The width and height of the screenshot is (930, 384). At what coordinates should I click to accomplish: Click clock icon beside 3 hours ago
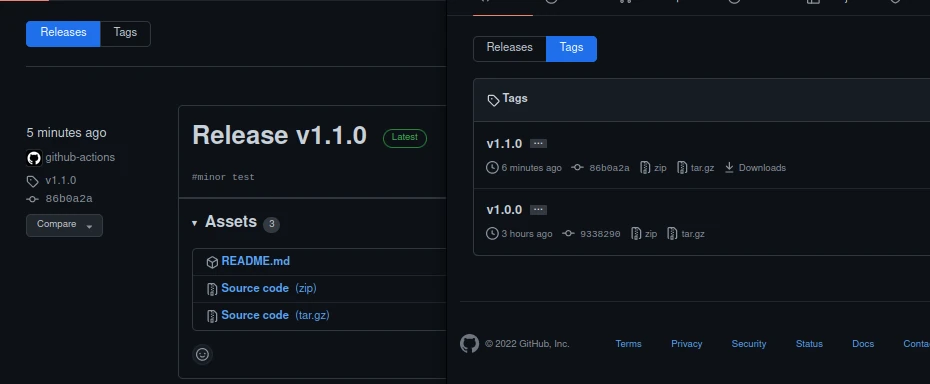[492, 234]
